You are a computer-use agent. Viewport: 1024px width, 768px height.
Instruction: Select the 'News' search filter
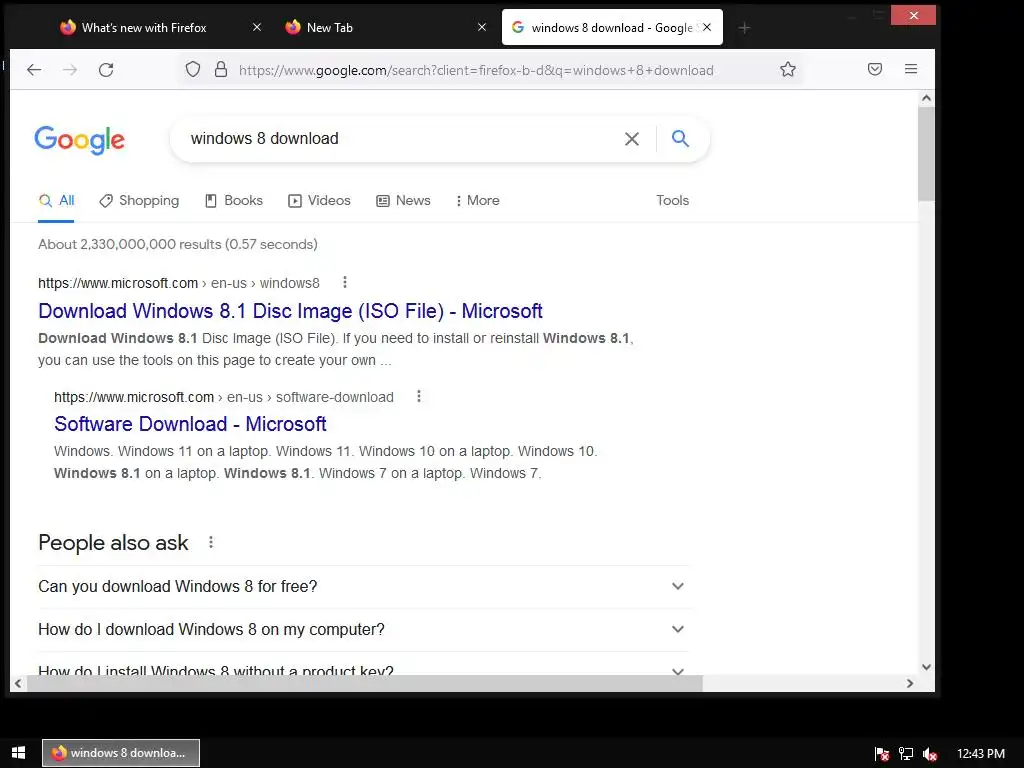[403, 200]
